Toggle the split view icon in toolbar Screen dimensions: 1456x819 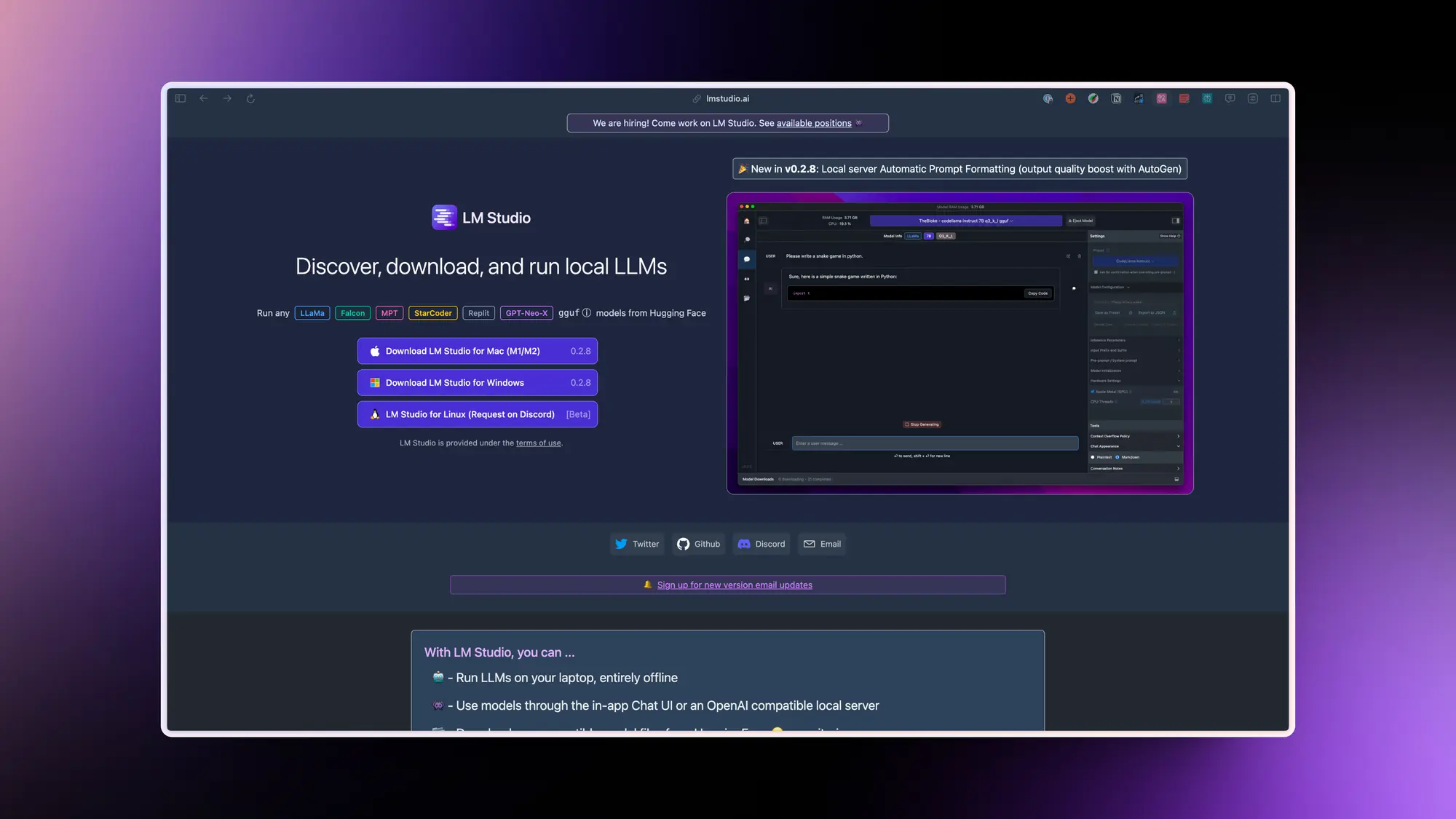coord(1275,98)
